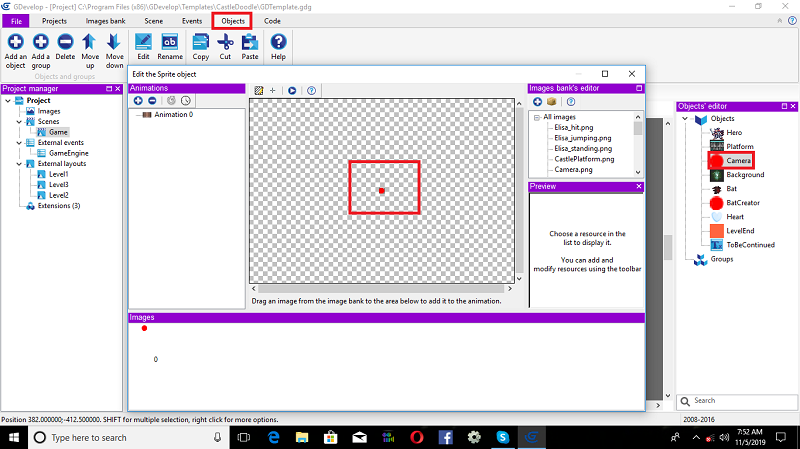The height and width of the screenshot is (449, 800).
Task: Click the Paste ribbon icon
Action: tap(249, 42)
